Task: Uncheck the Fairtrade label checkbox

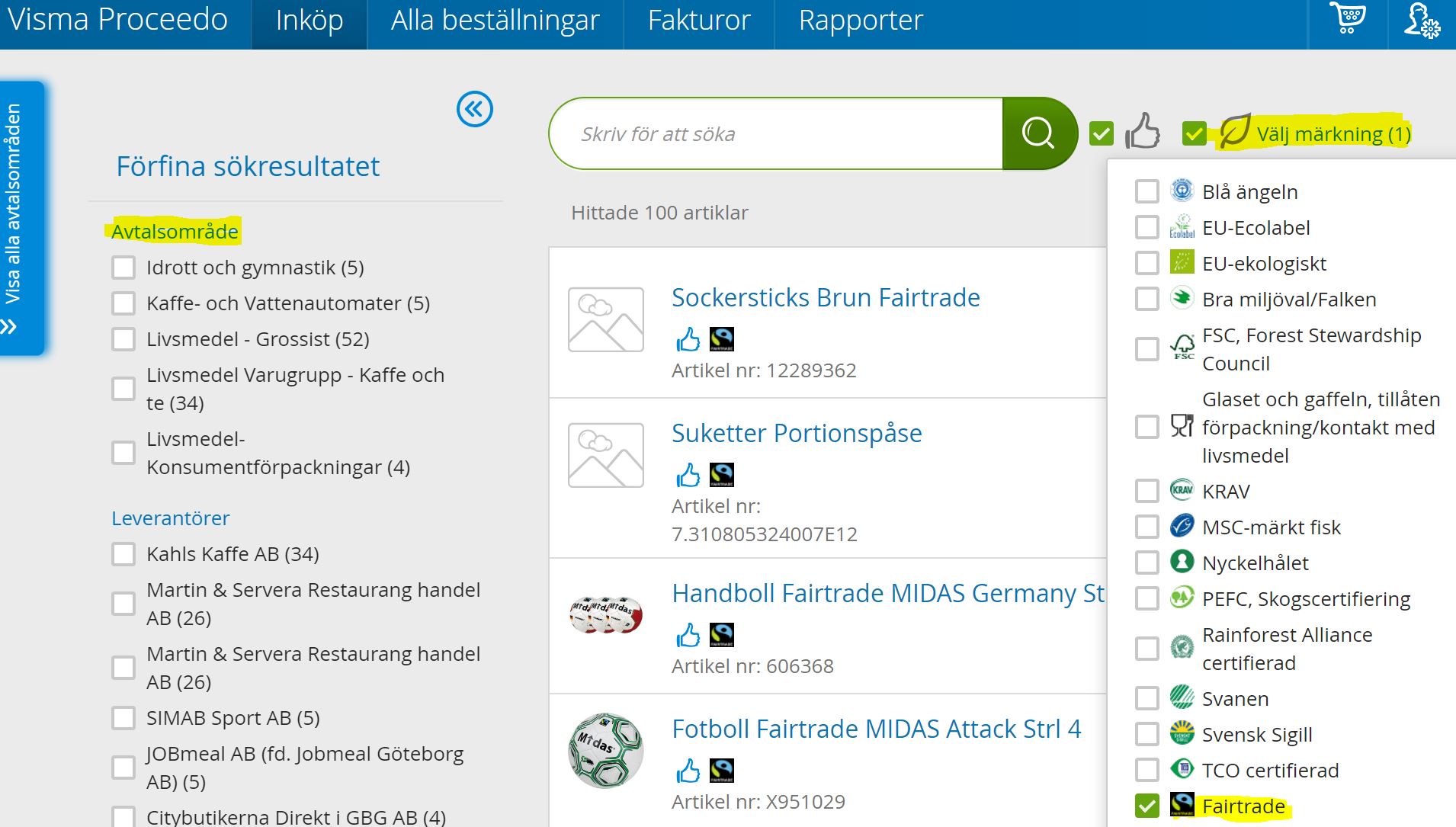Action: 1147,806
